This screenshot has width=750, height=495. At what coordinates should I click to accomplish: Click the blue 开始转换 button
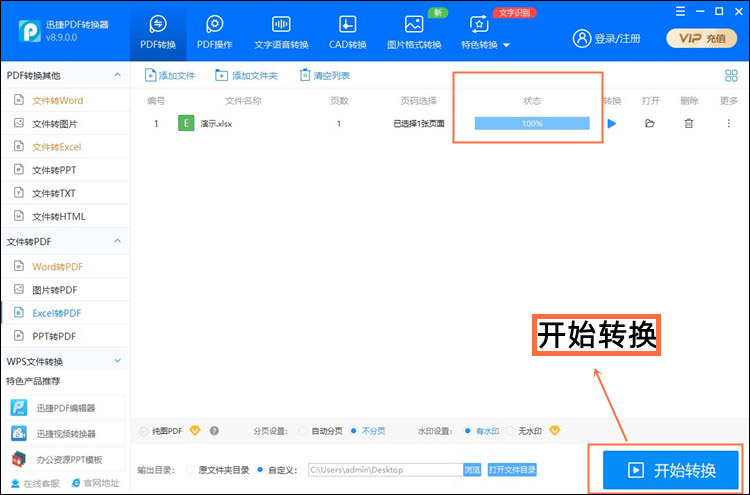[x=671, y=470]
